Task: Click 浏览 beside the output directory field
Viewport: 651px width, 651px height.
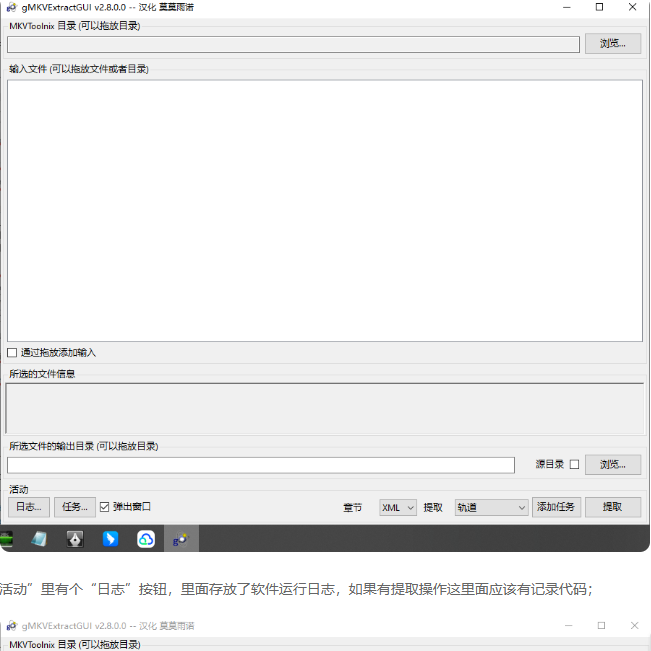Action: coord(613,465)
